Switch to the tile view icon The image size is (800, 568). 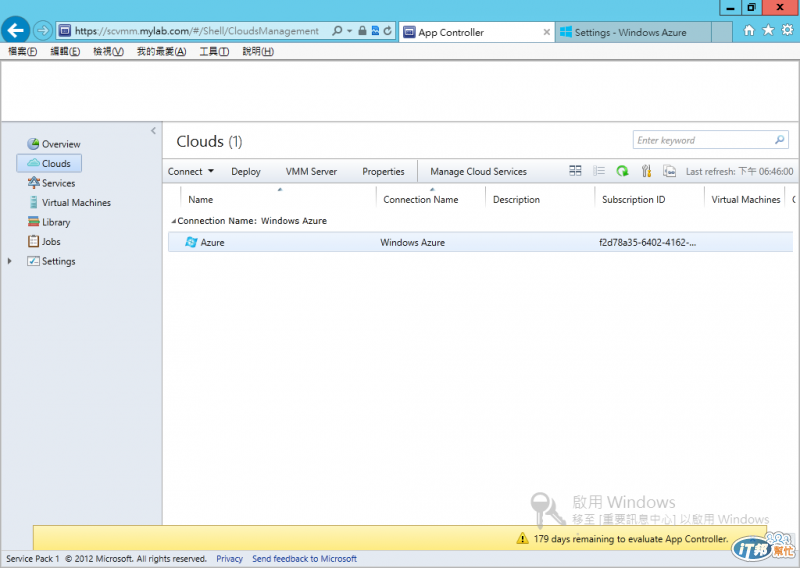tap(575, 171)
